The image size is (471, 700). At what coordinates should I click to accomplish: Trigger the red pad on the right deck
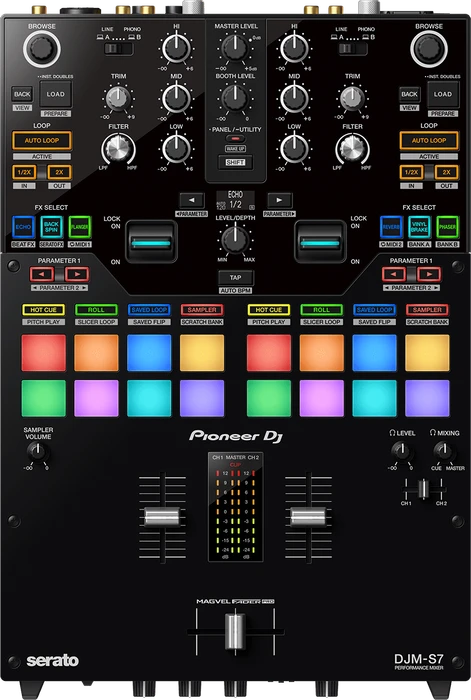point(269,353)
